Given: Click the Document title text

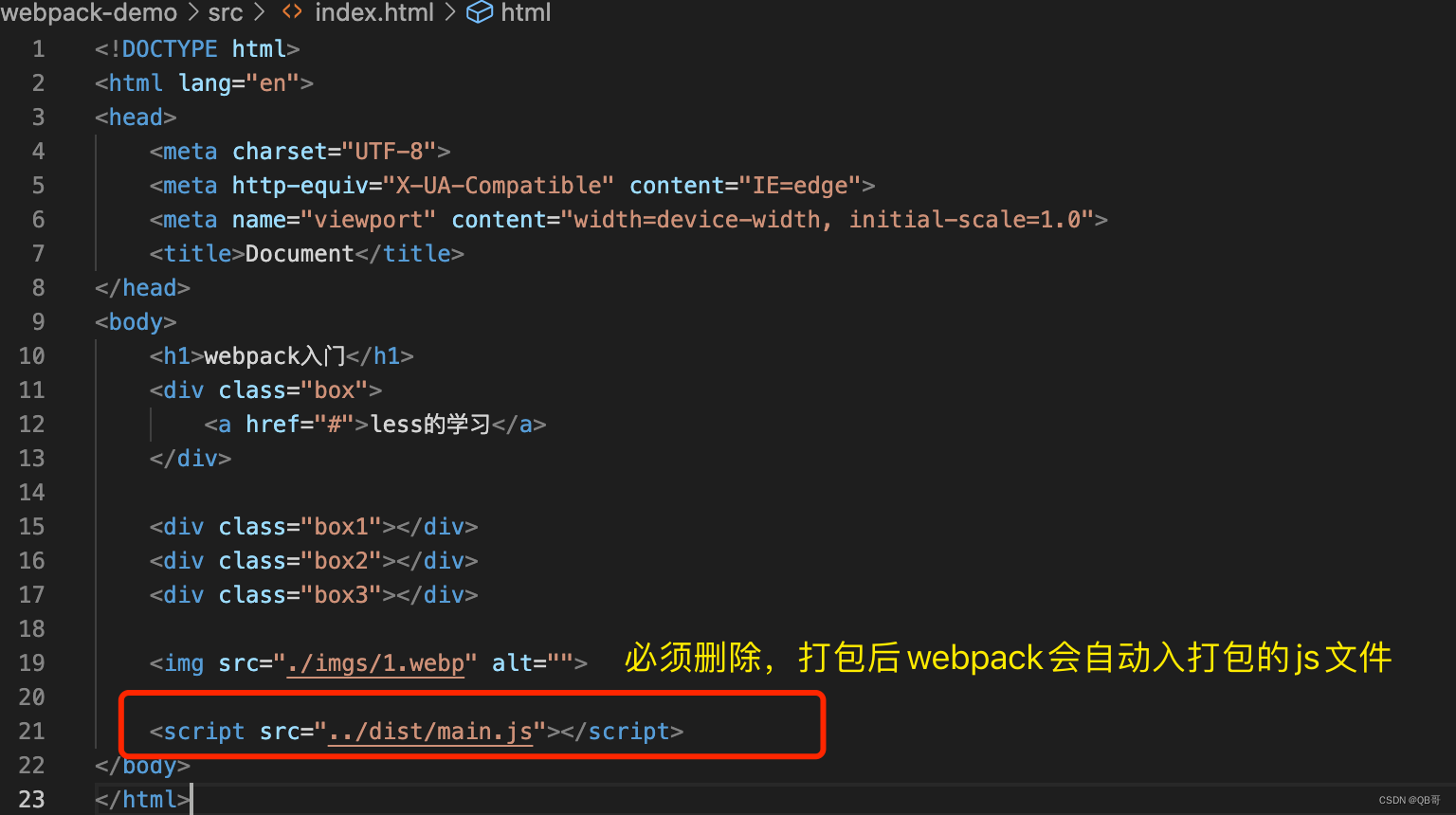Looking at the screenshot, I should coord(300,254).
